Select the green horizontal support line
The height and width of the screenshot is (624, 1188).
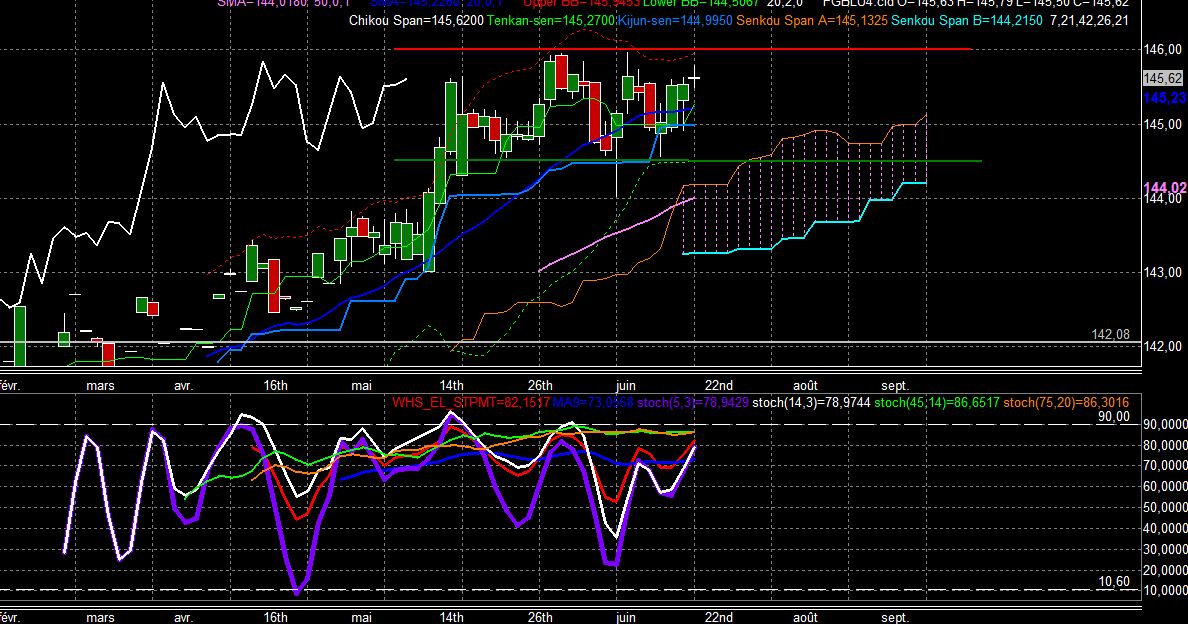point(688,161)
